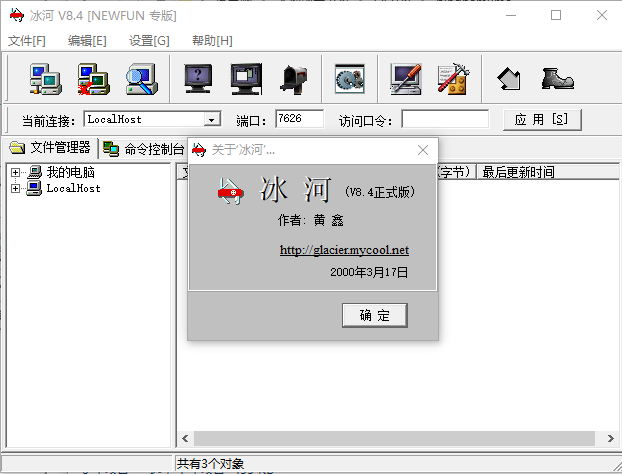Click the delete host icon with red X
The width and height of the screenshot is (622, 474).
click(x=94, y=79)
